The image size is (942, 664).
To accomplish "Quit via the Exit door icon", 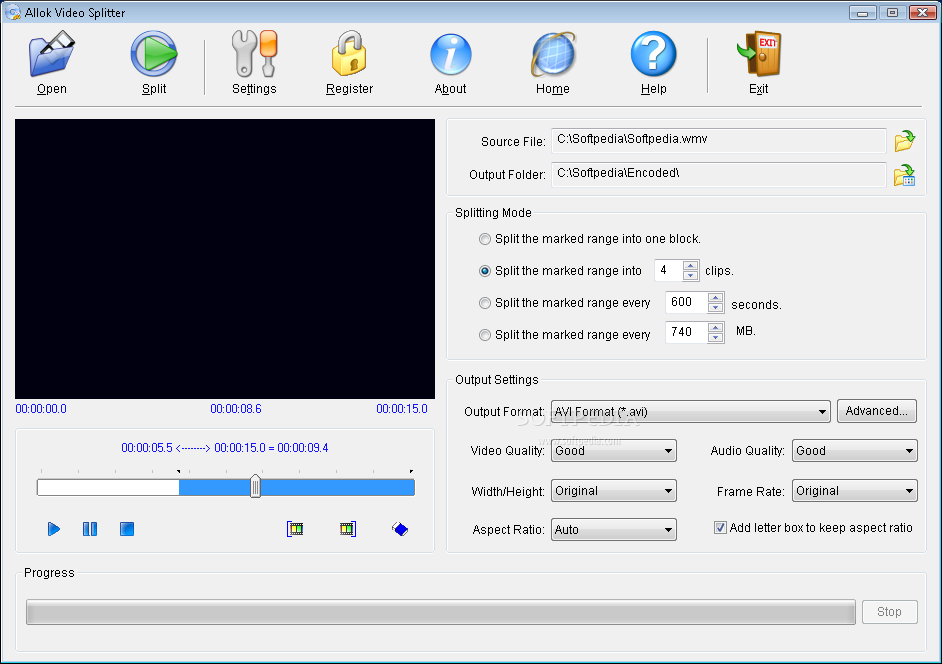I will tap(759, 55).
